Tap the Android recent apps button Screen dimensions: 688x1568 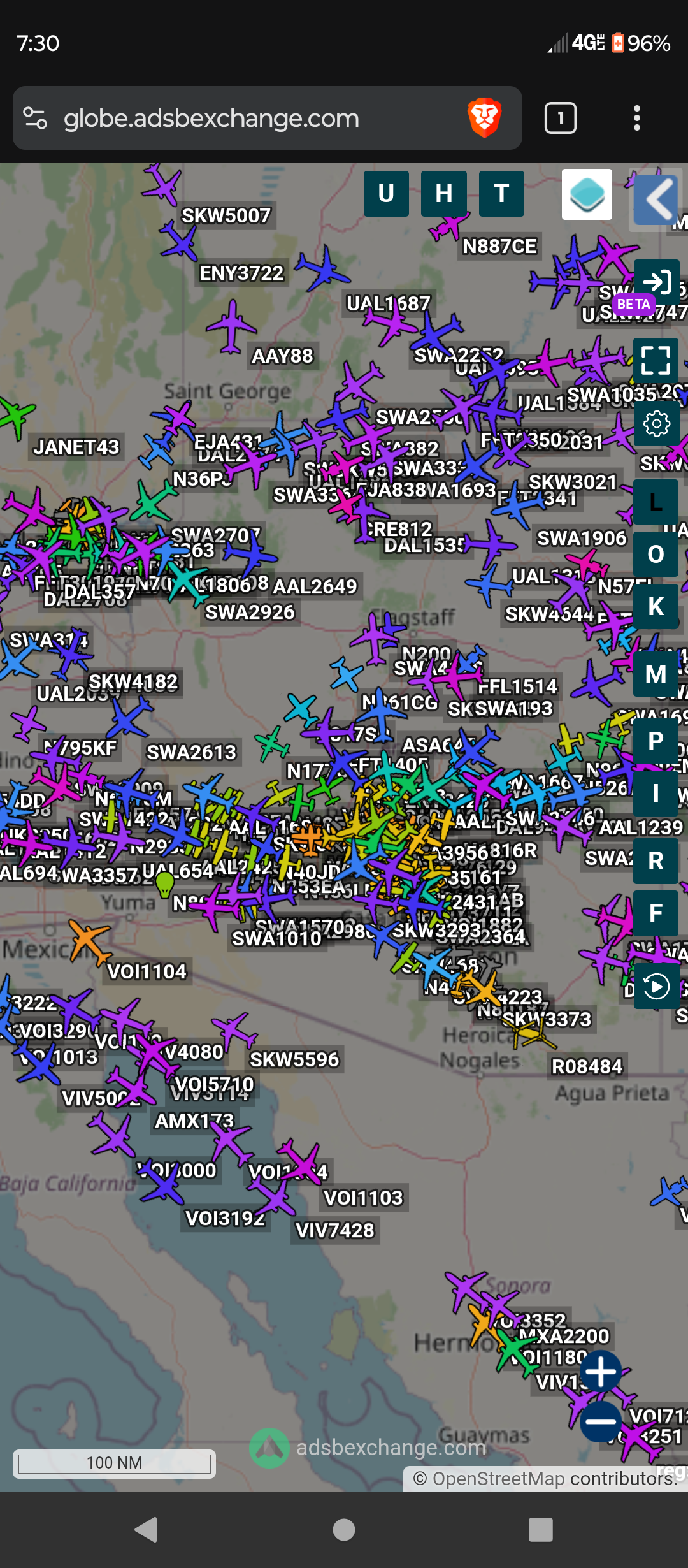click(541, 1529)
